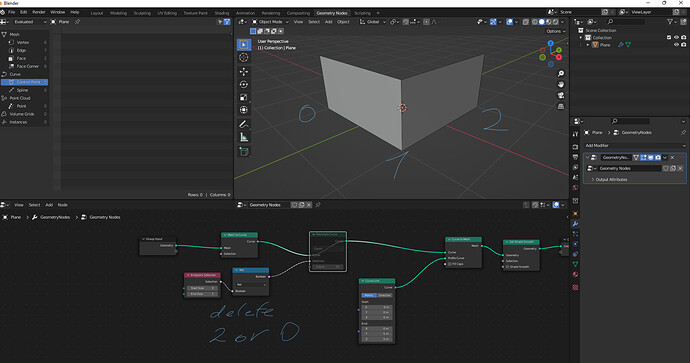Select Direction mode on Curve Line node
Screen dimensions: 690x363
tap(385, 295)
